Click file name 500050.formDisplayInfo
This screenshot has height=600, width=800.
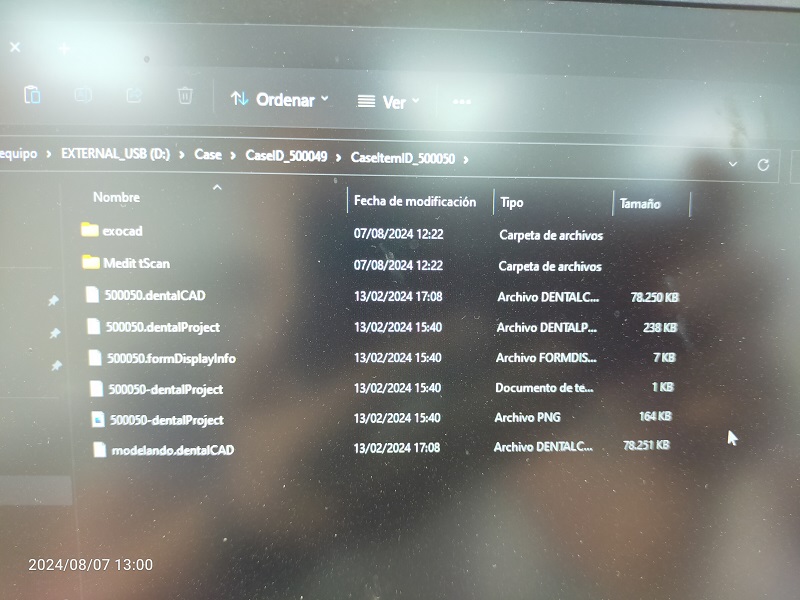coord(171,359)
